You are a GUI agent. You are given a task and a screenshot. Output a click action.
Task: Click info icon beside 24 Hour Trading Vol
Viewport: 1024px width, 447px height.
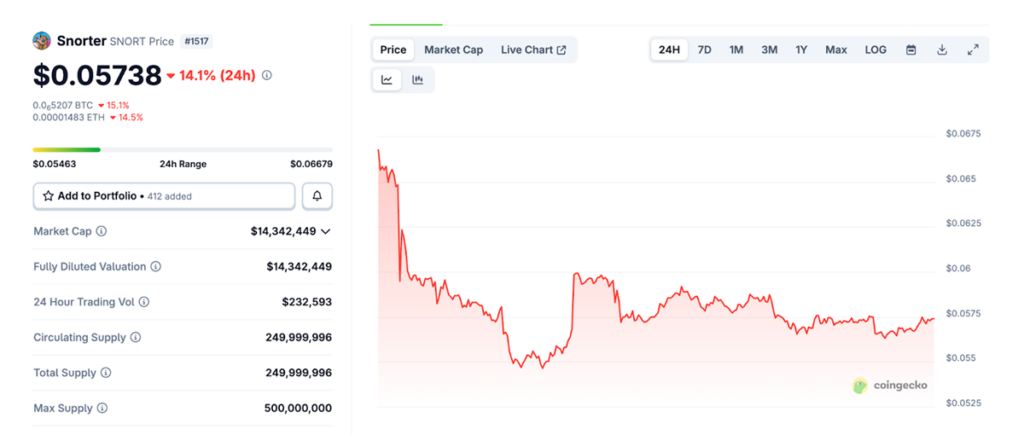(144, 302)
